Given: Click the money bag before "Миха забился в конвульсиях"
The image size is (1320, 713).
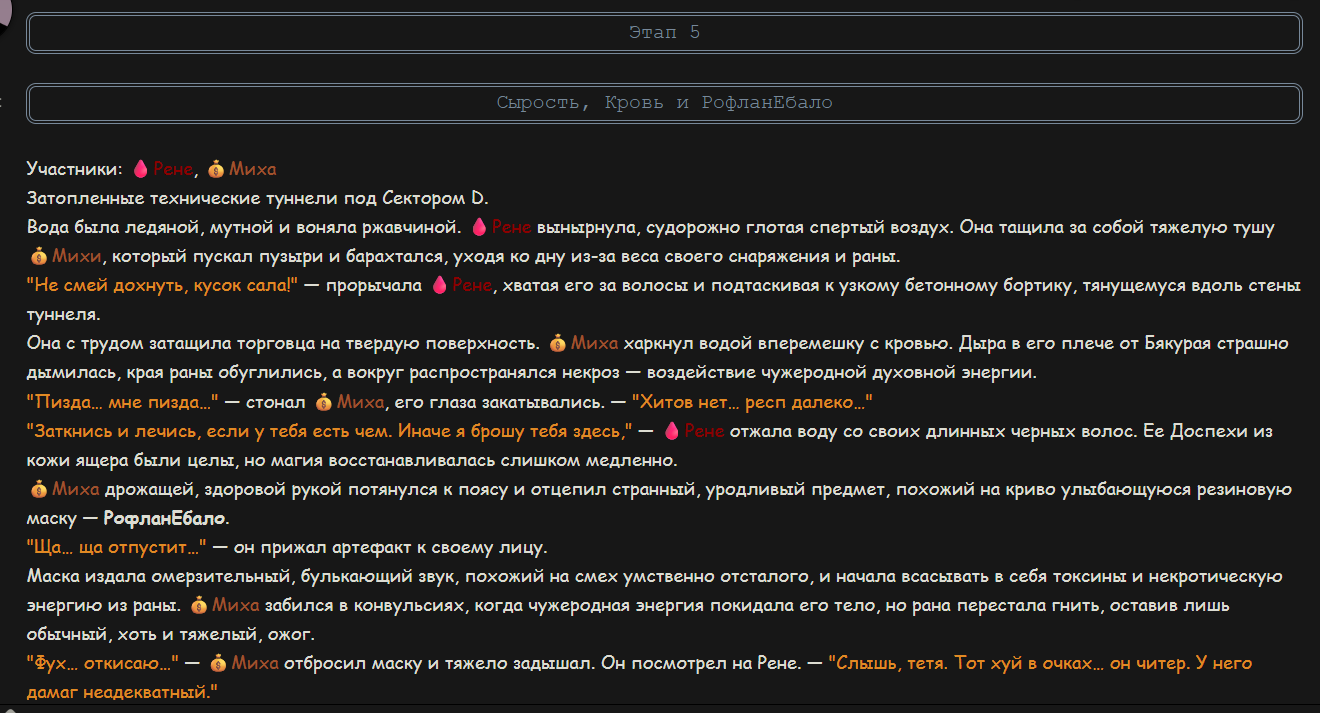Looking at the screenshot, I should 198,605.
